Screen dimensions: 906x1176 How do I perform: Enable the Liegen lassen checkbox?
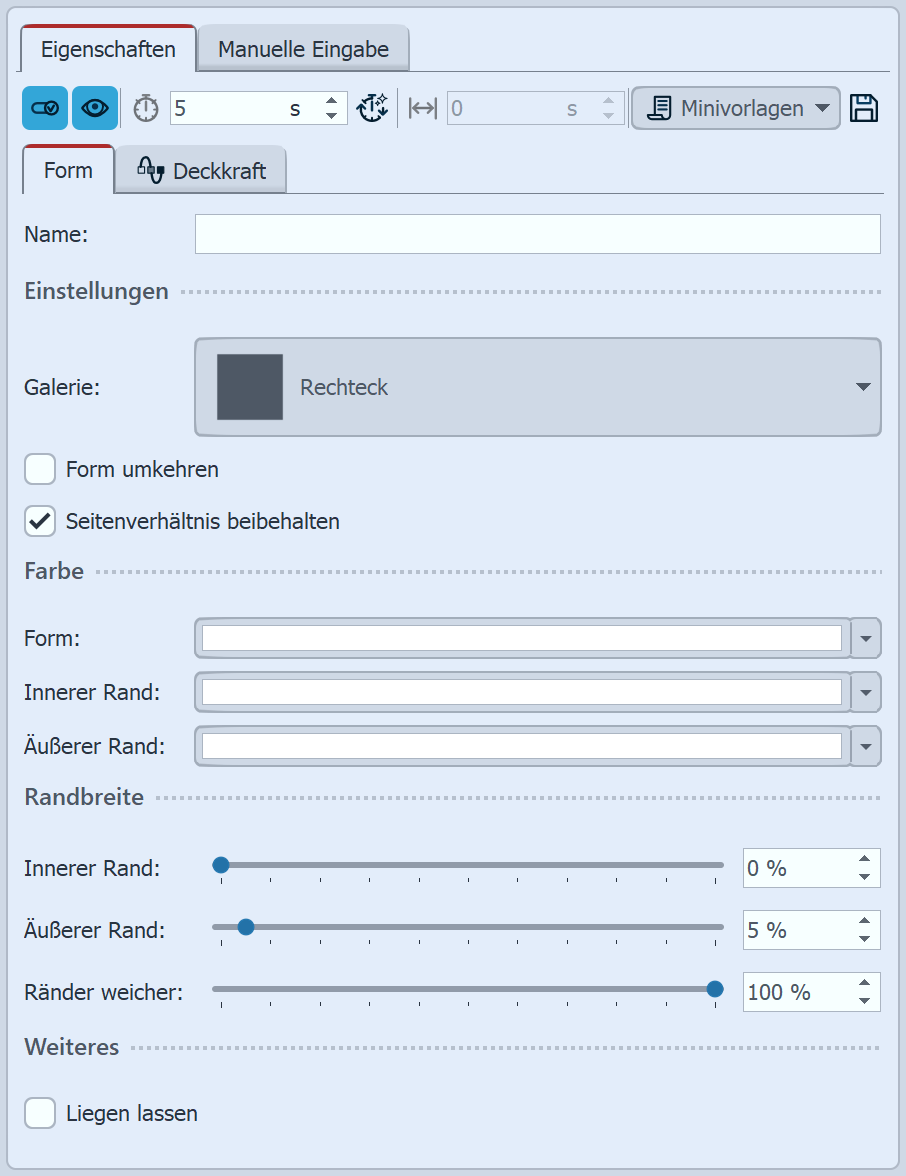click(40, 1113)
